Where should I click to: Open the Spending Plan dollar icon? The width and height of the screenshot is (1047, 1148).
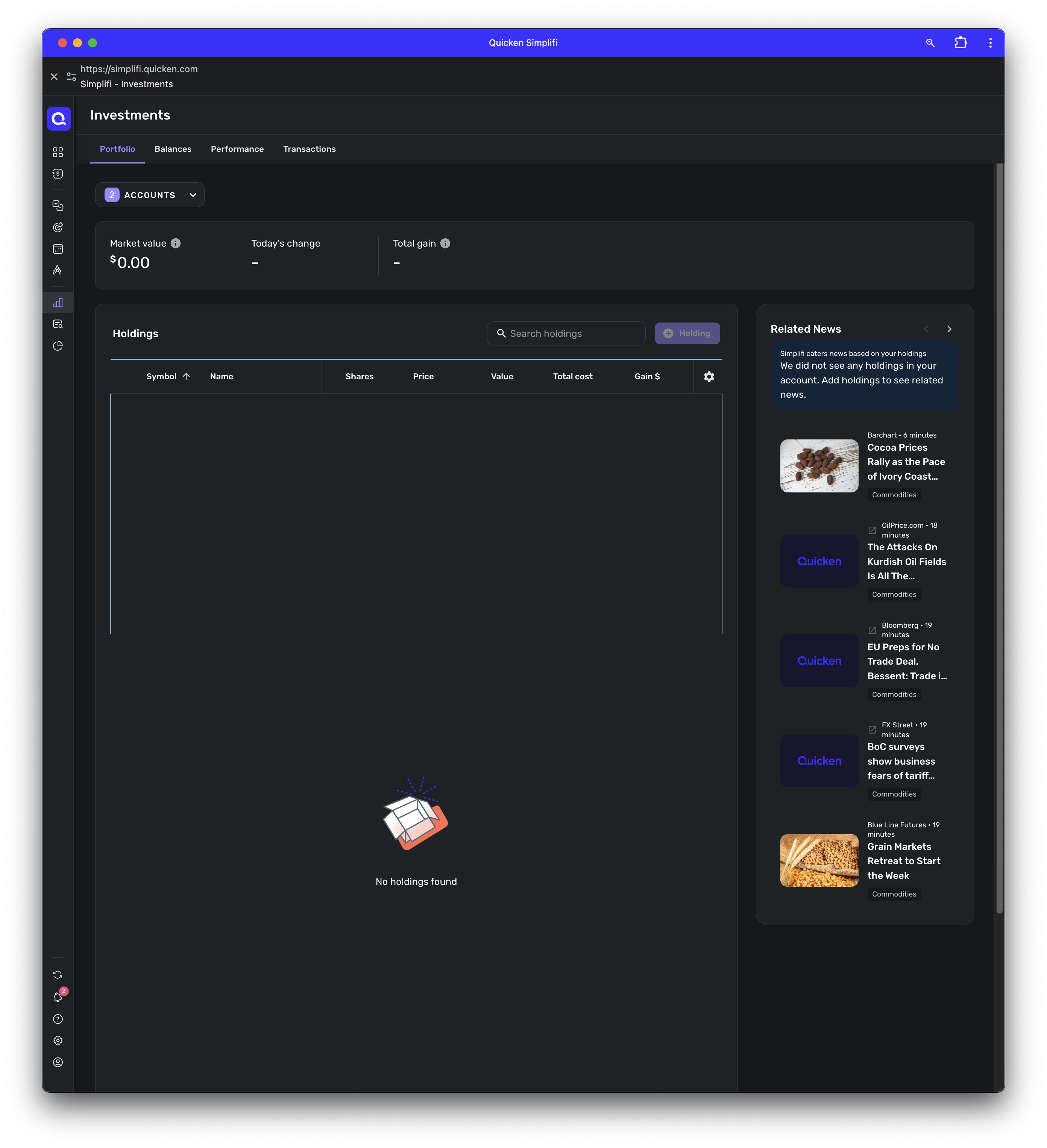pos(58,174)
